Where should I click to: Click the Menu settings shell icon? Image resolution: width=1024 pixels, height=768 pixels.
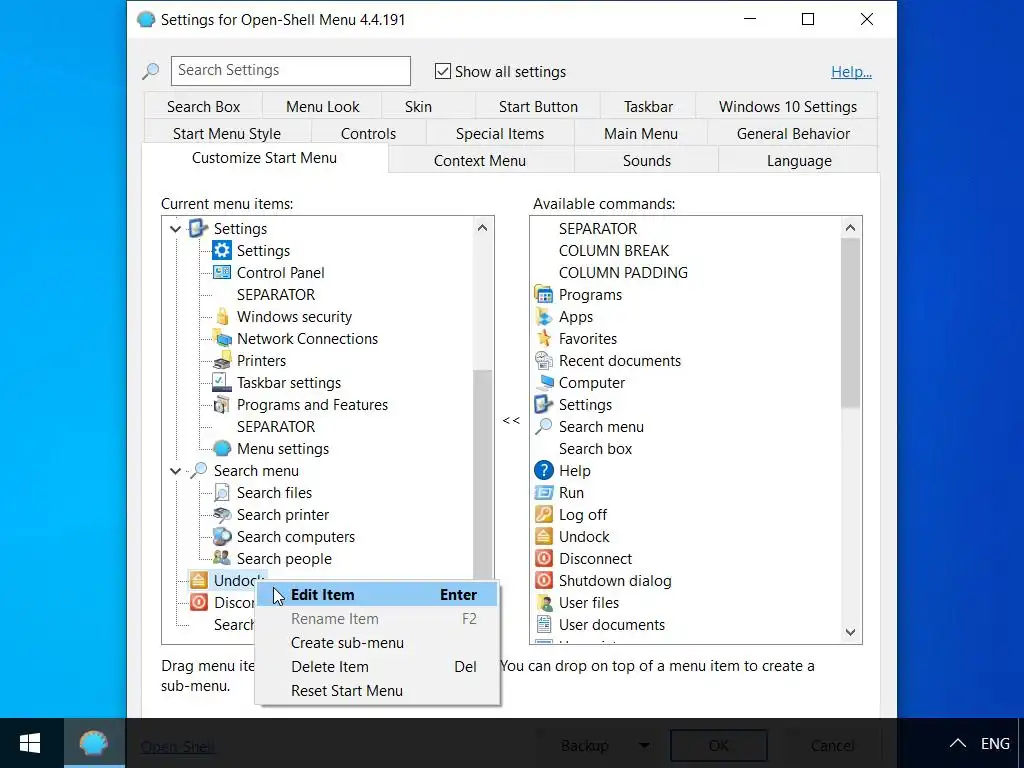222,449
